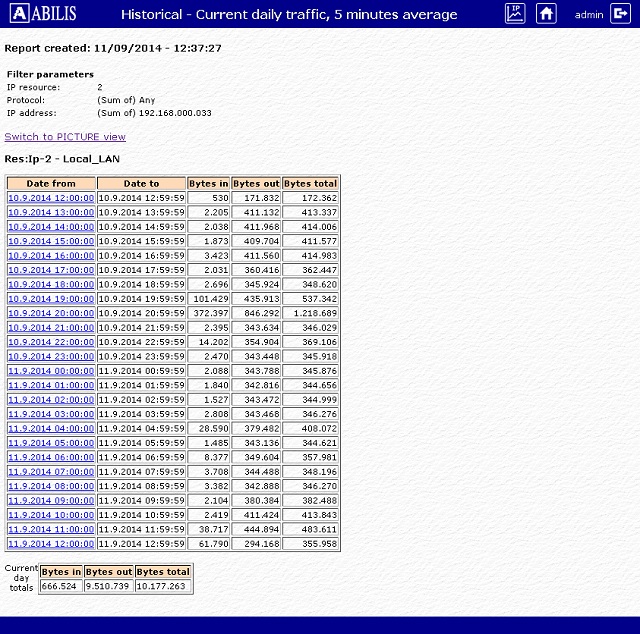Open the 10.9.2014 12:00:00 date link
The image size is (640, 634).
51,198
